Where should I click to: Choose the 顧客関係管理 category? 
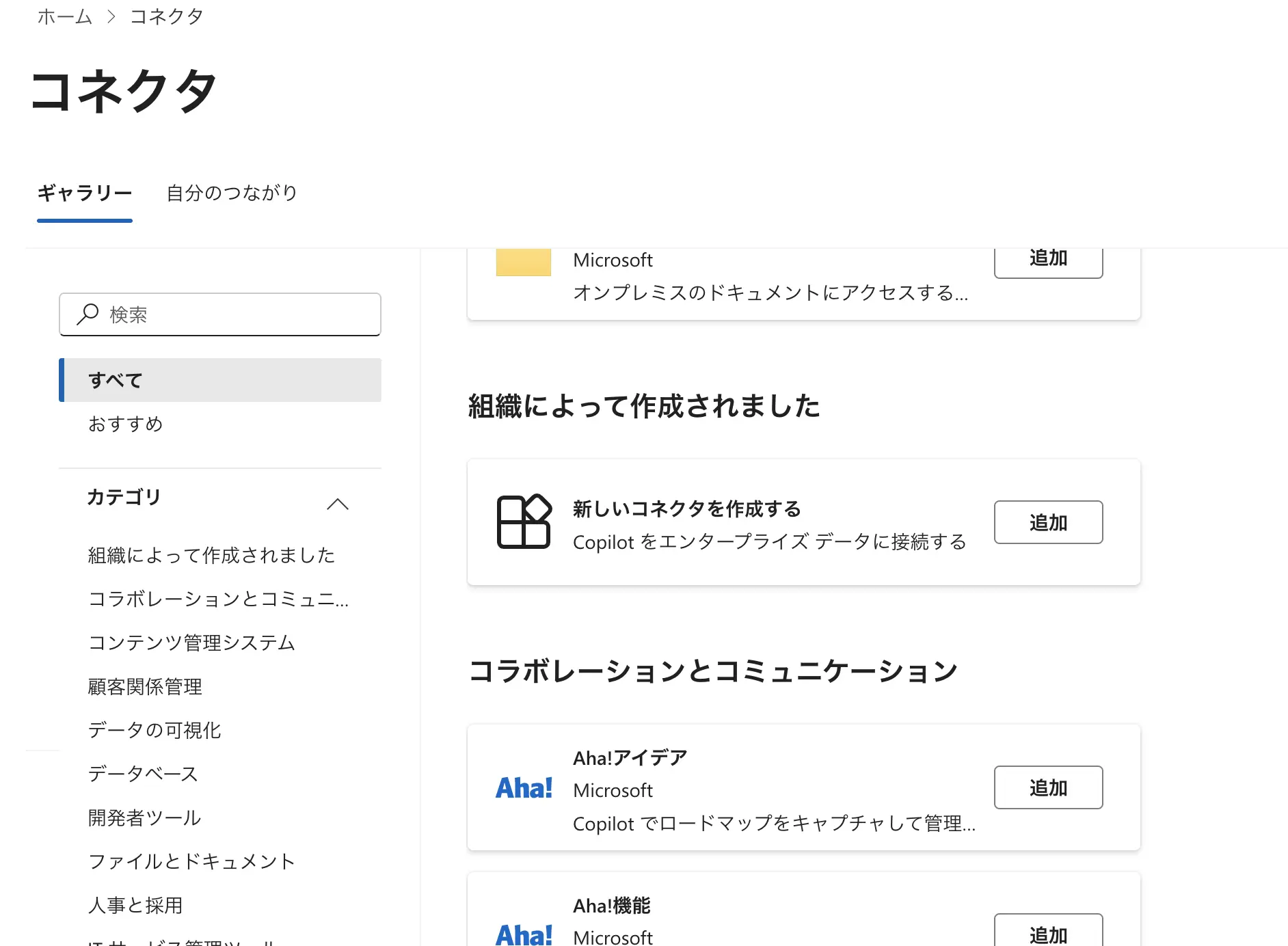tap(145, 686)
